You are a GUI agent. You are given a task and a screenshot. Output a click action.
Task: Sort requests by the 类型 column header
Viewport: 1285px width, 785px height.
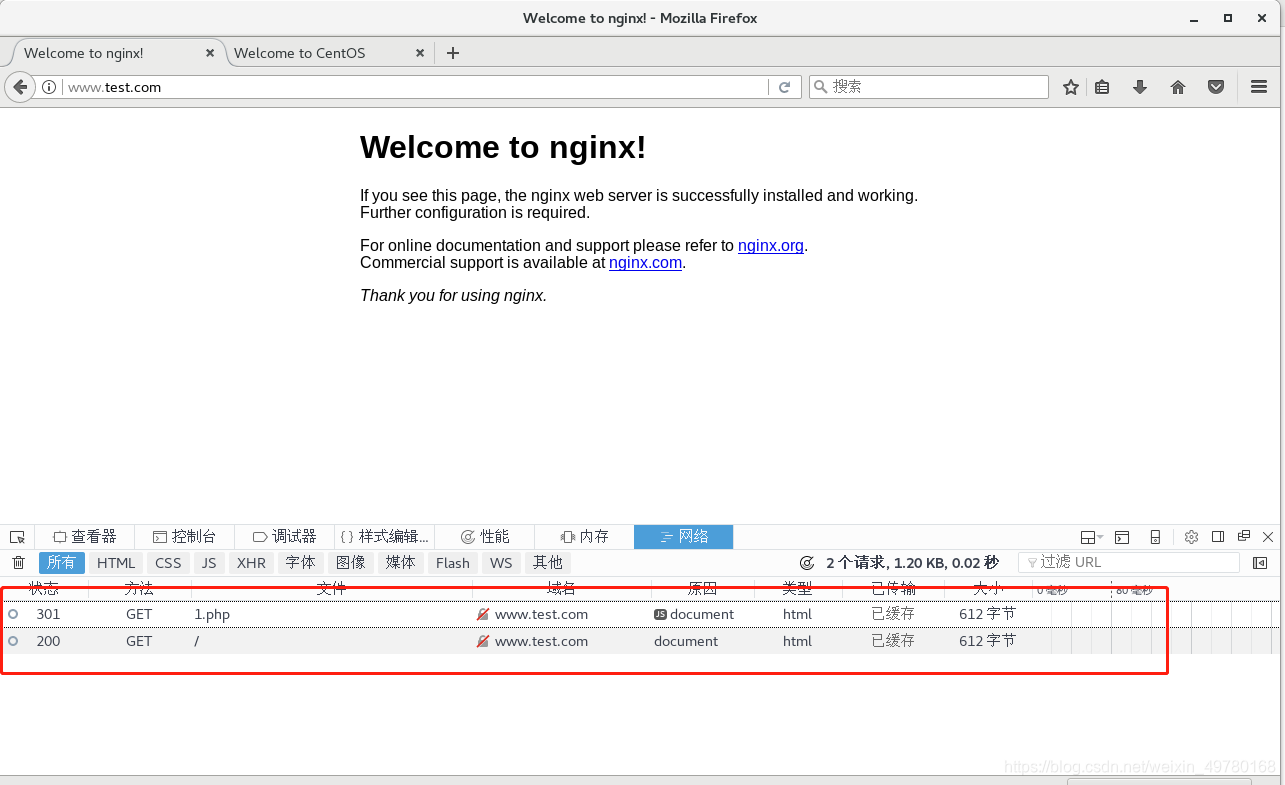797,589
